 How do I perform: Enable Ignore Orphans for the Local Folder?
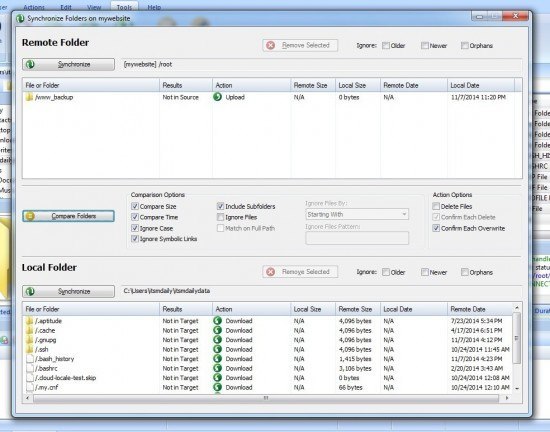[465, 272]
